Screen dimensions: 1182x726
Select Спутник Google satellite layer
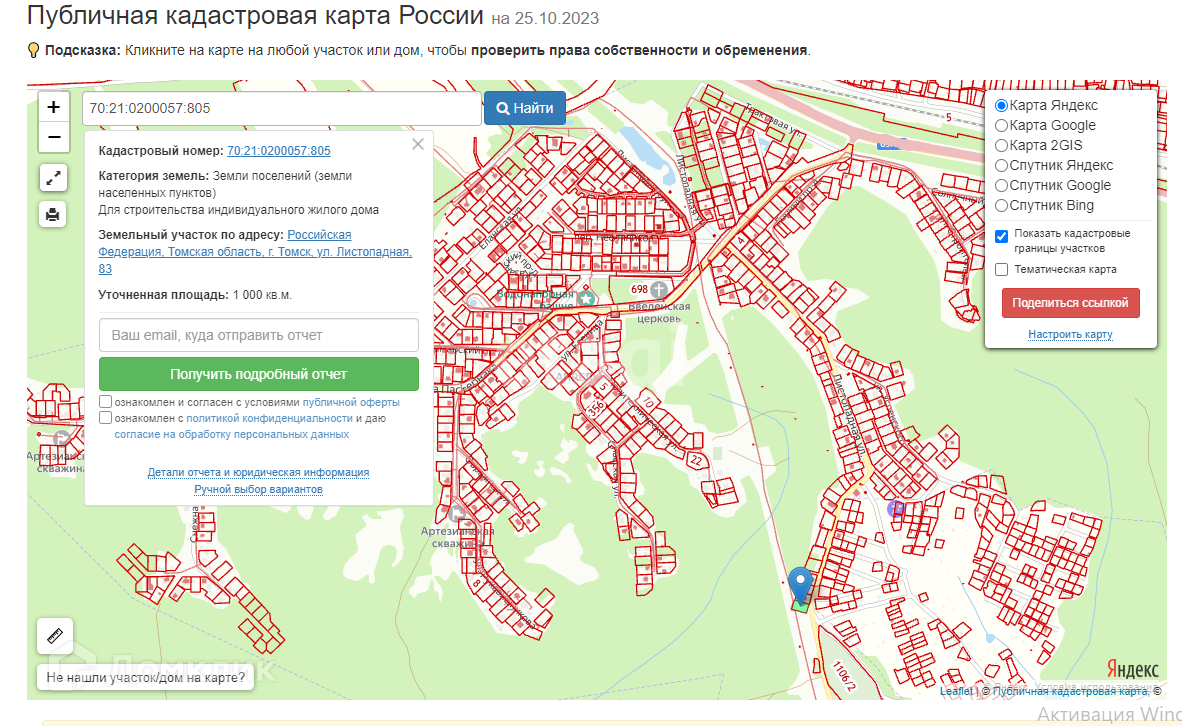[1001, 185]
